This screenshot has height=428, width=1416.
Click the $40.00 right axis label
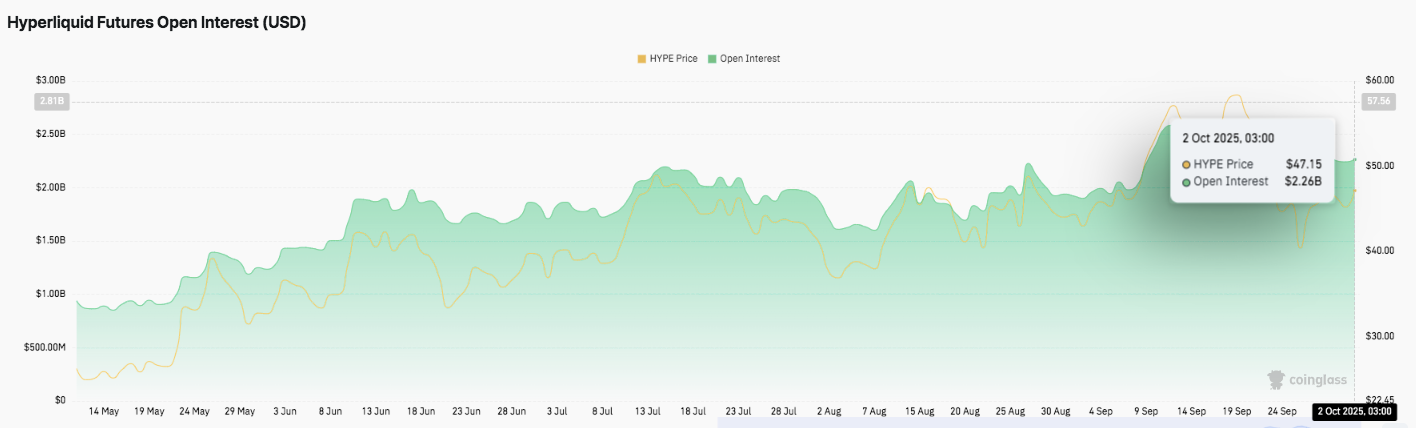tap(1380, 251)
